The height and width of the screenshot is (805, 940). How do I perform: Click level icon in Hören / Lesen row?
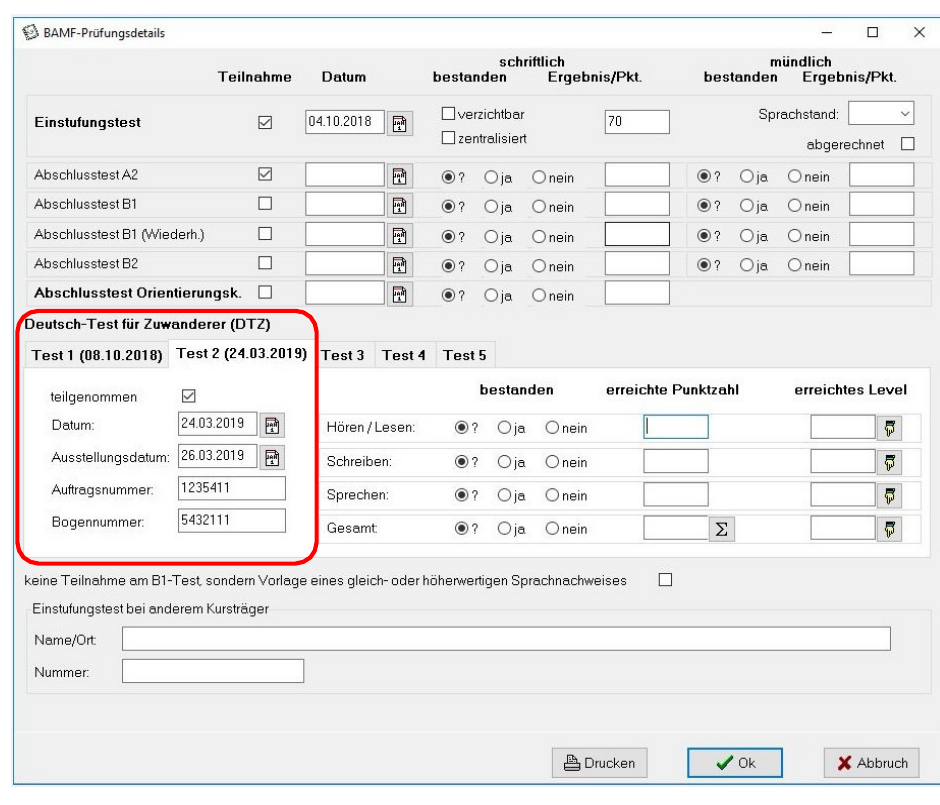point(890,428)
